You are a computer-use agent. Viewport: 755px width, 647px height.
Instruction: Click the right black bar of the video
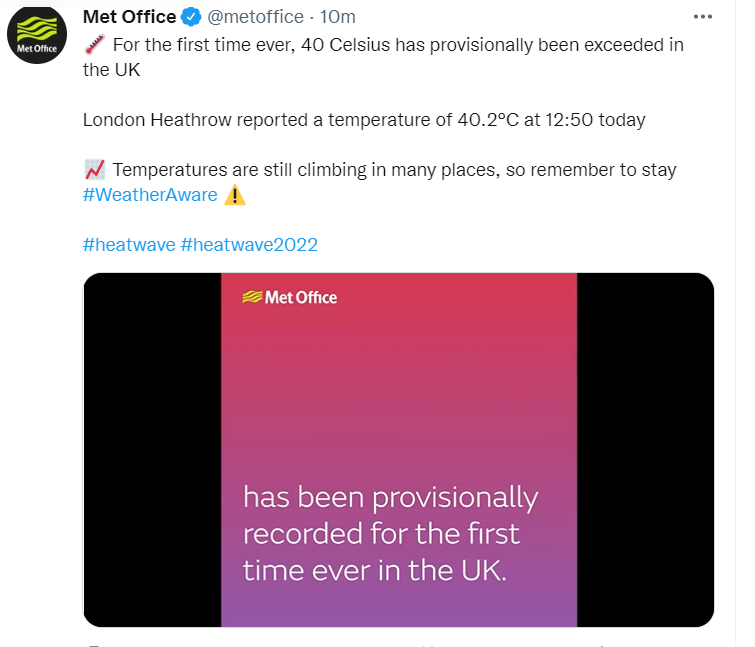point(645,450)
